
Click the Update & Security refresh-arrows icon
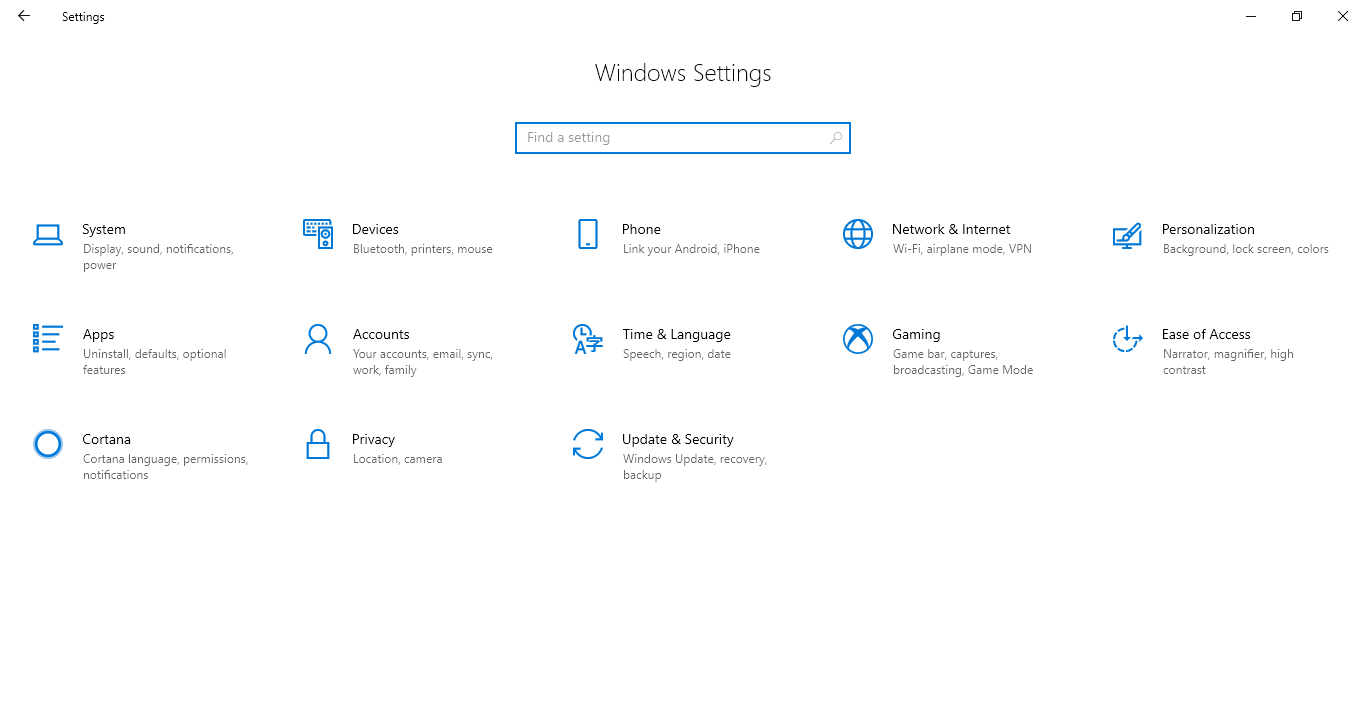coord(588,444)
